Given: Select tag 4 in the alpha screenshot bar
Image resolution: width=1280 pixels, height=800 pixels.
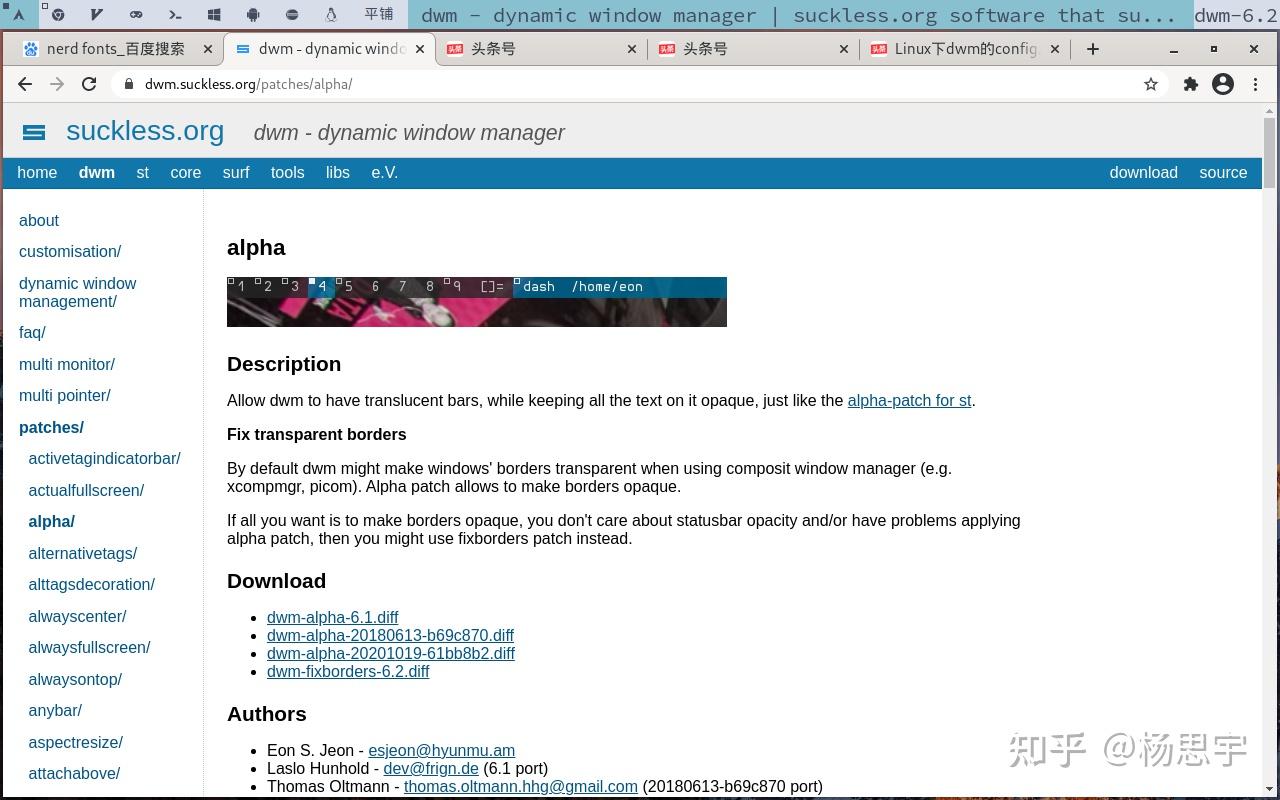Looking at the screenshot, I should pyautogui.click(x=320, y=287).
